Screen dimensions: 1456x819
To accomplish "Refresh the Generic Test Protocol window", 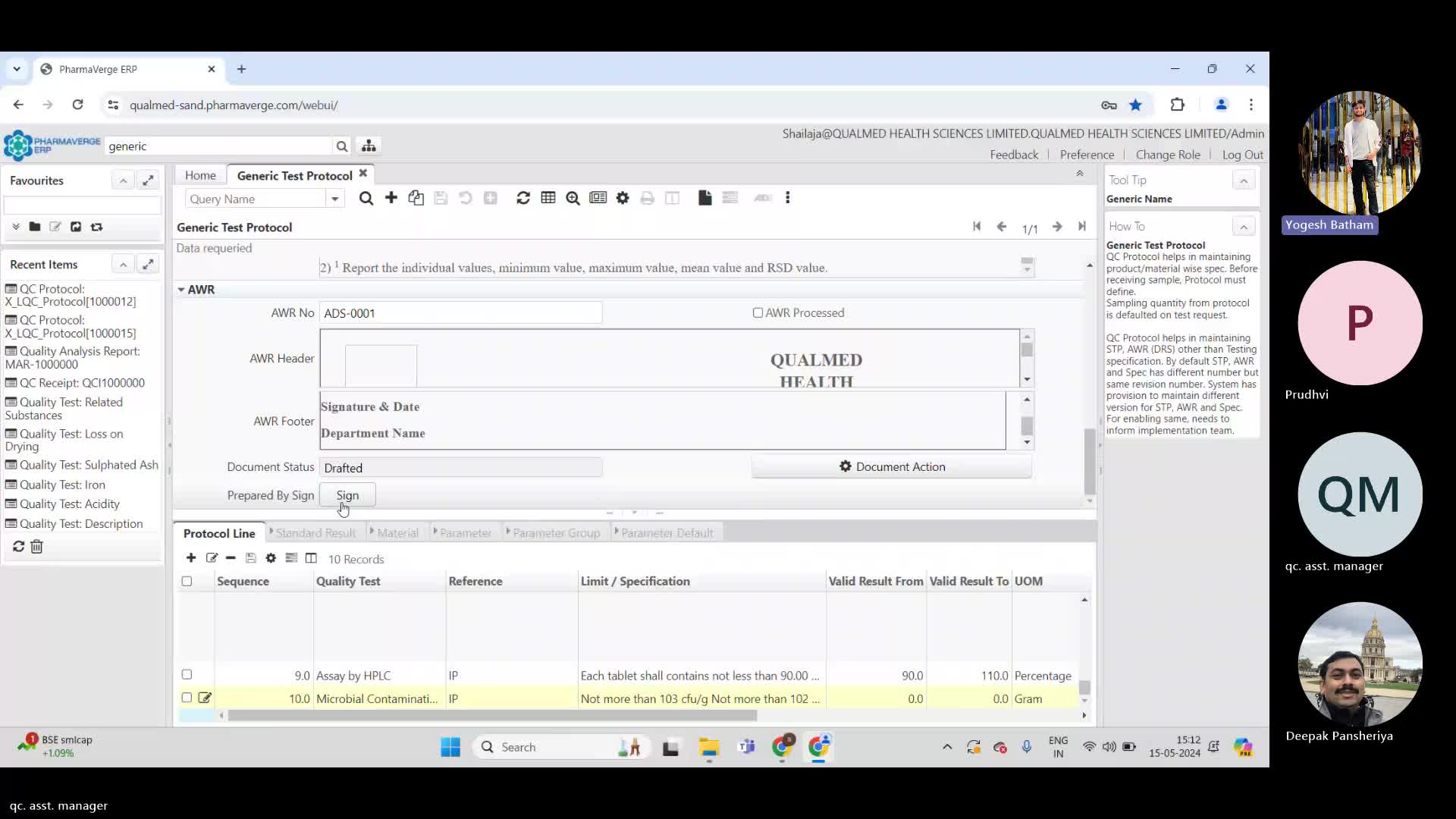I will tap(523, 198).
